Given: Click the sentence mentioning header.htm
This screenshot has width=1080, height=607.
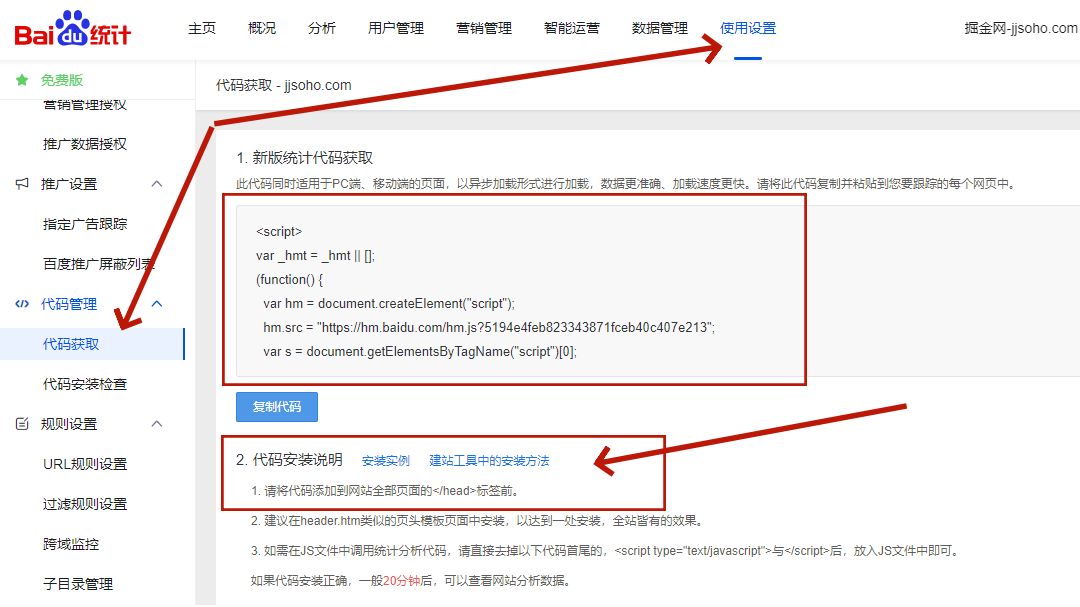Looking at the screenshot, I should pyautogui.click(x=478, y=521).
